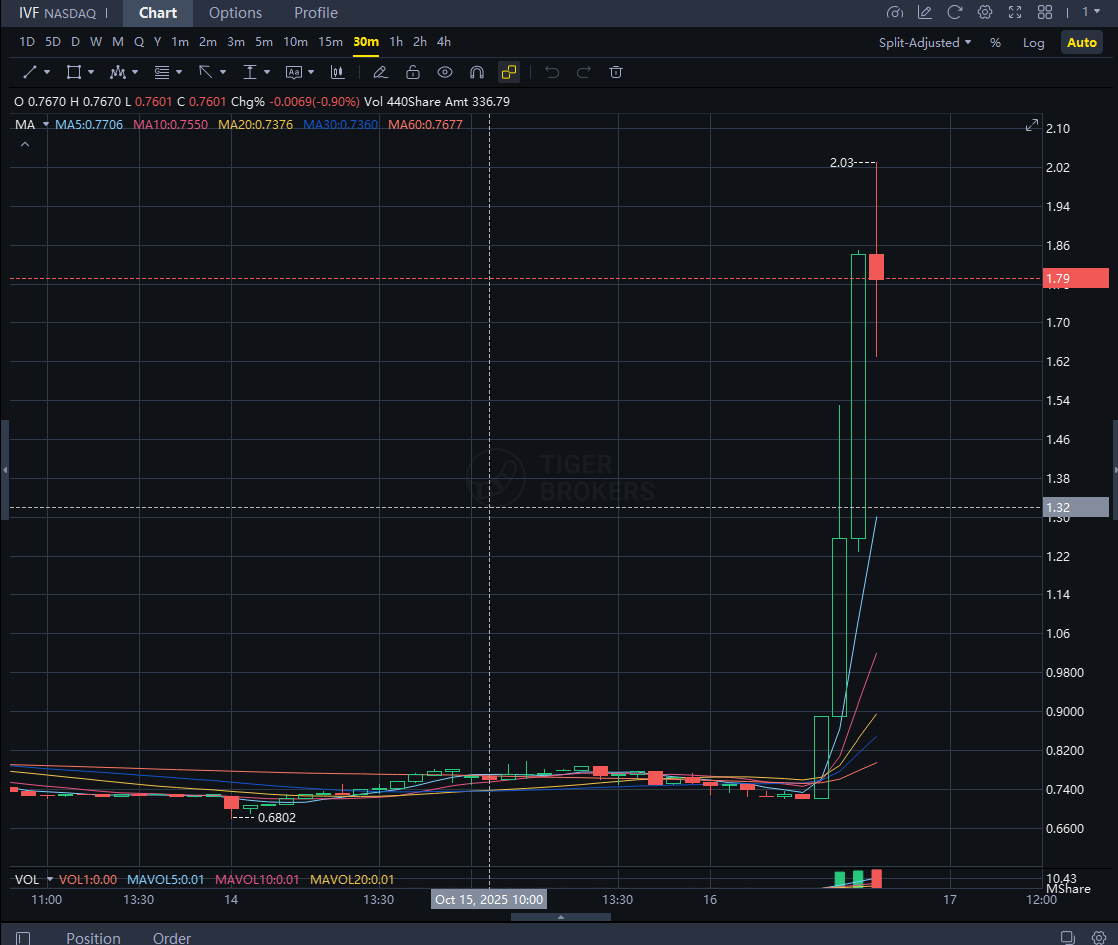
Task: Open the Split-Adjusted dropdown
Action: (x=922, y=42)
